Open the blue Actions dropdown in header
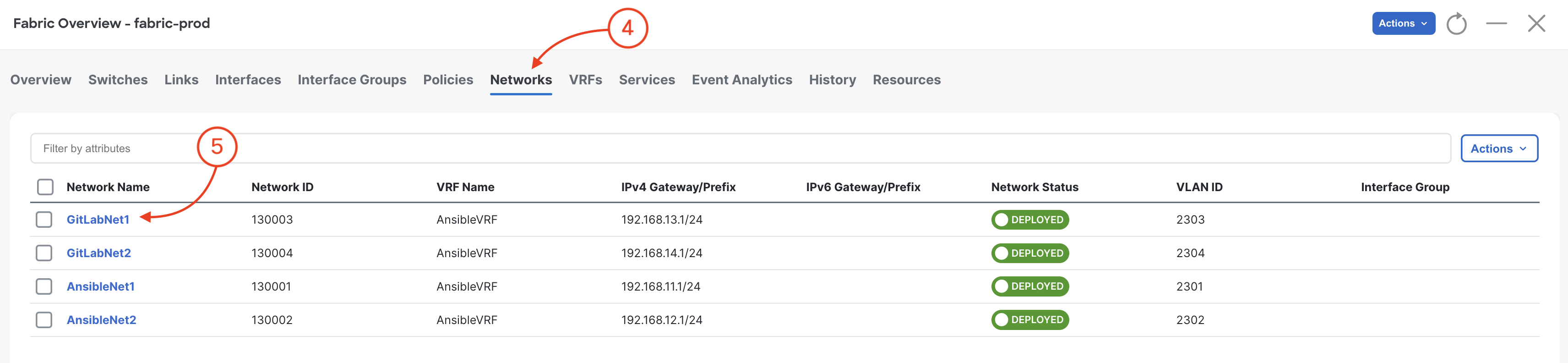 pos(1403,23)
